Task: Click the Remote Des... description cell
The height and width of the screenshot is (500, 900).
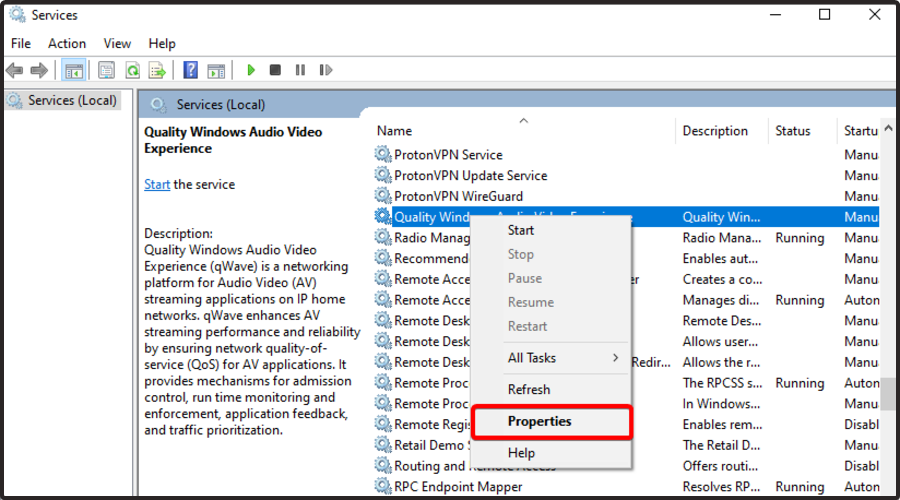Action: pos(721,320)
